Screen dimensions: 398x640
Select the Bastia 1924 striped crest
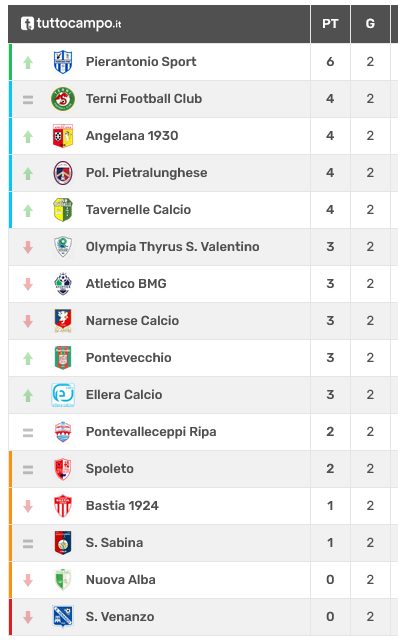[x=63, y=506]
